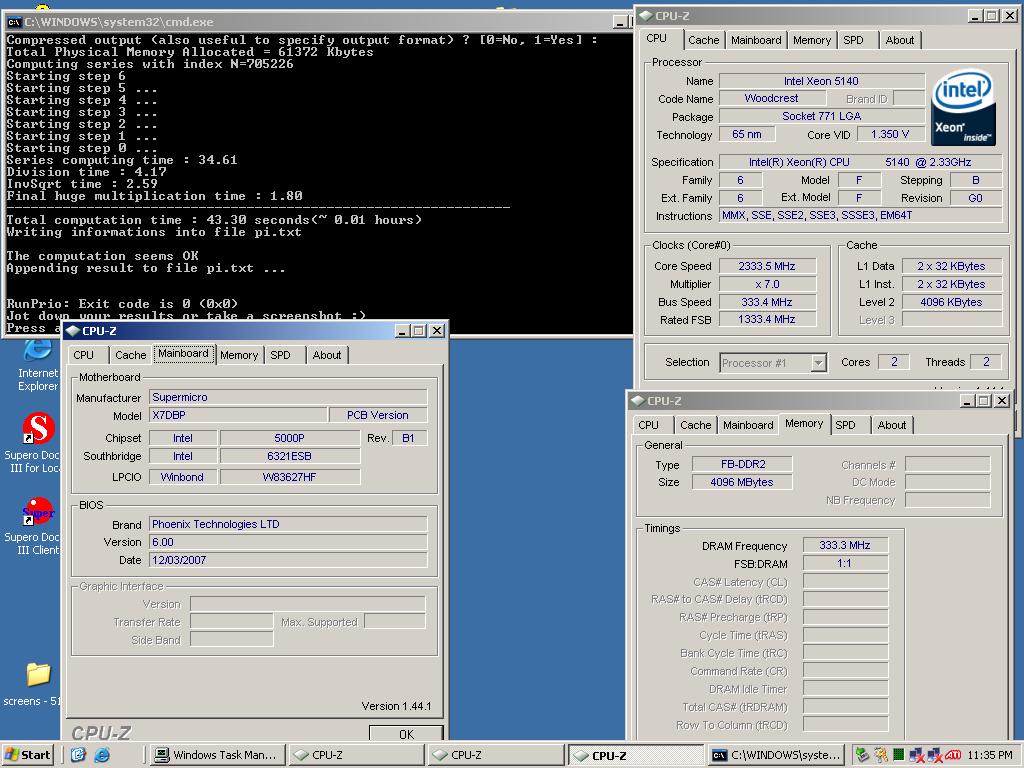Click the keys security tray icon
This screenshot has height=768, width=1024.
(x=881, y=755)
